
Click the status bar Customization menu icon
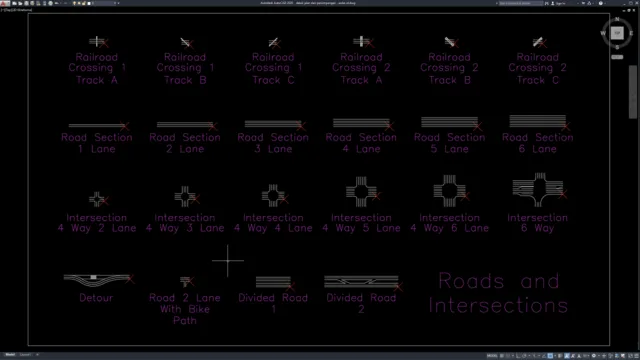pos(636,356)
